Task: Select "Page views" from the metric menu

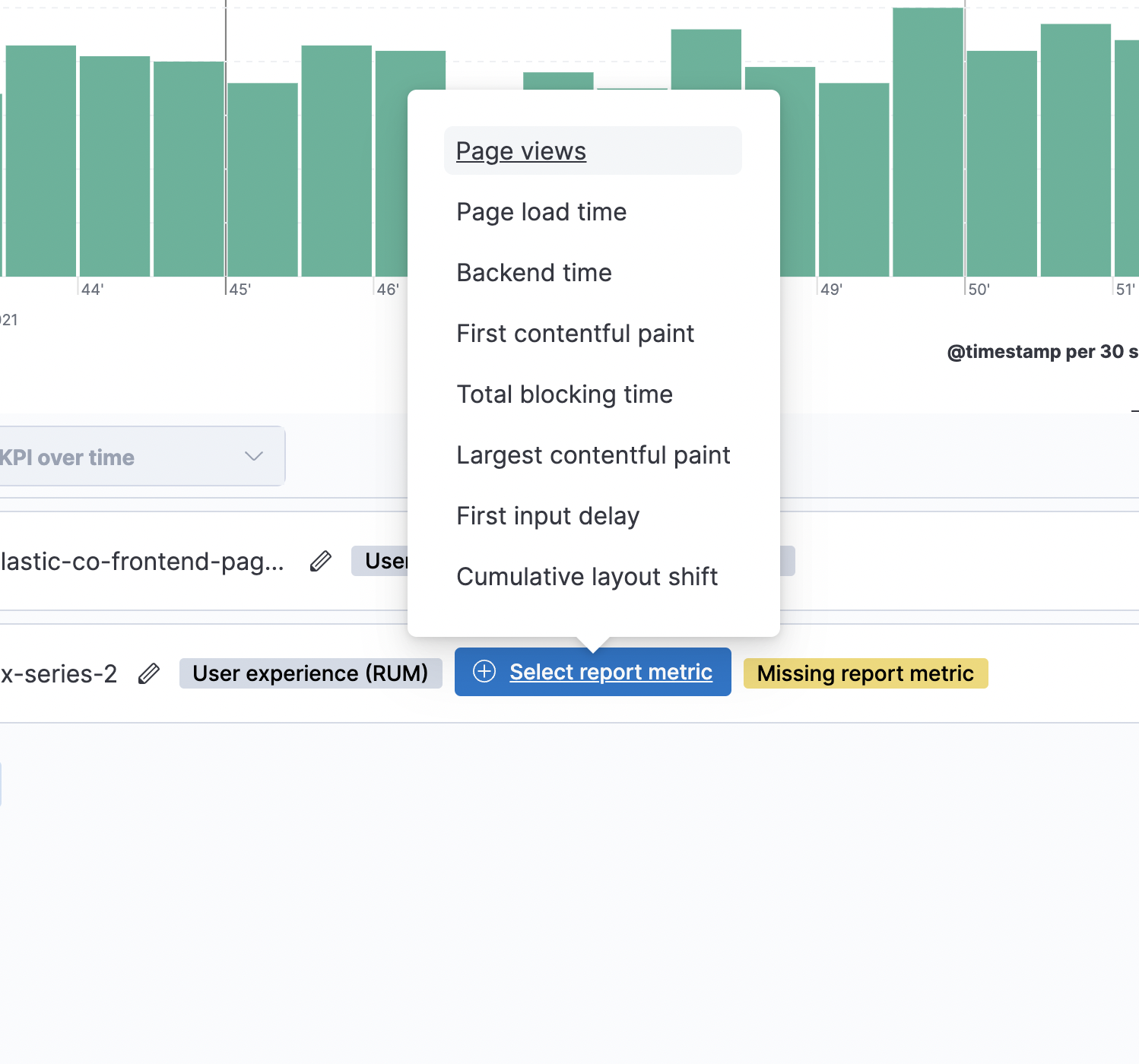Action: pyautogui.click(x=520, y=150)
